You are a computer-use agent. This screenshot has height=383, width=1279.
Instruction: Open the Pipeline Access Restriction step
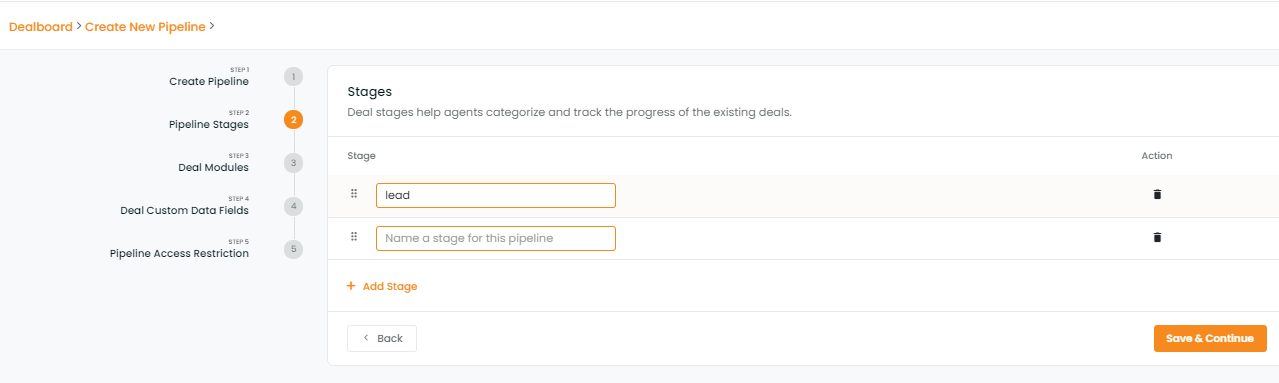tap(179, 254)
